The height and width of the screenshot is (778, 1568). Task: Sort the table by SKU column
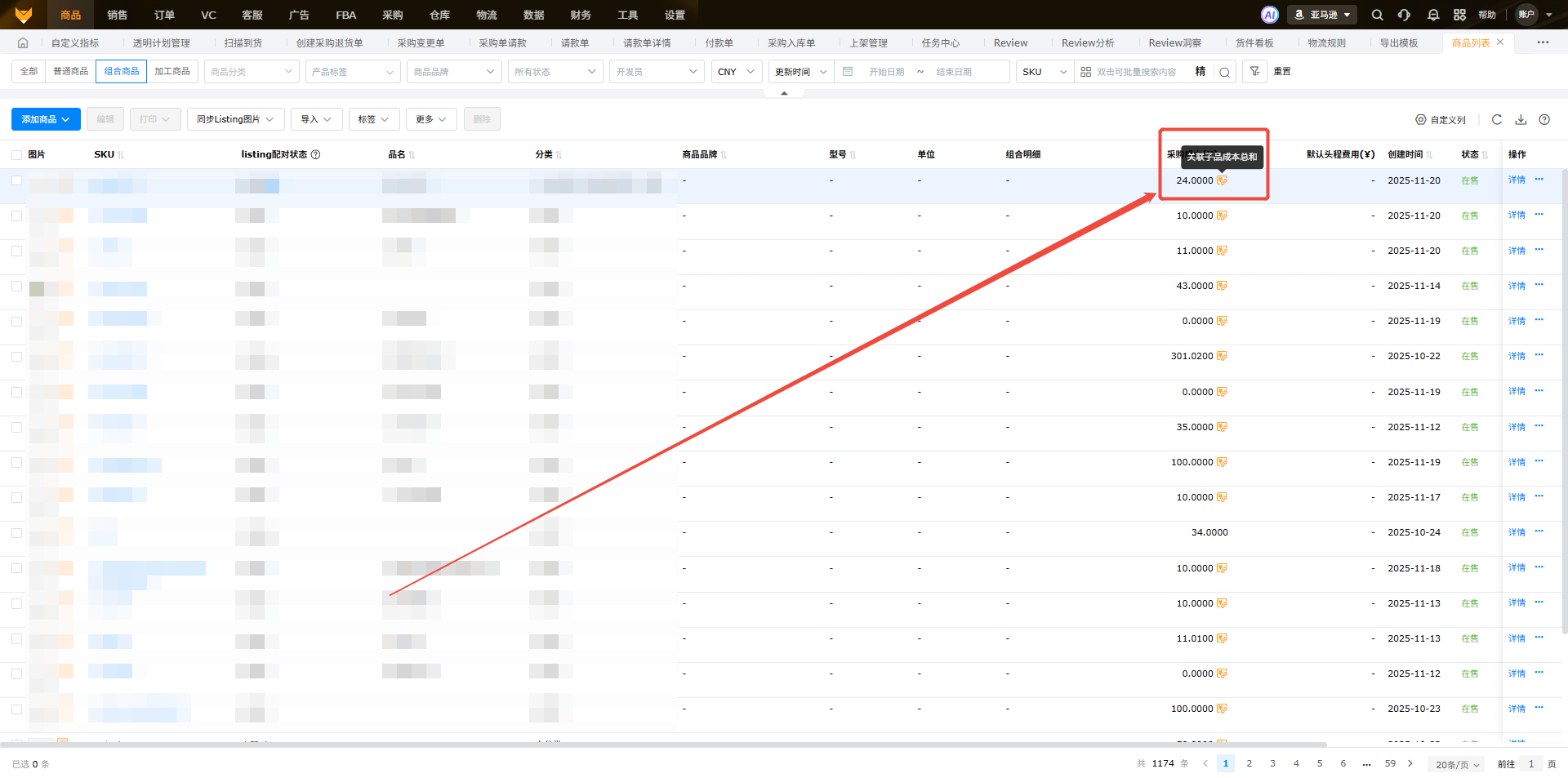[120, 155]
